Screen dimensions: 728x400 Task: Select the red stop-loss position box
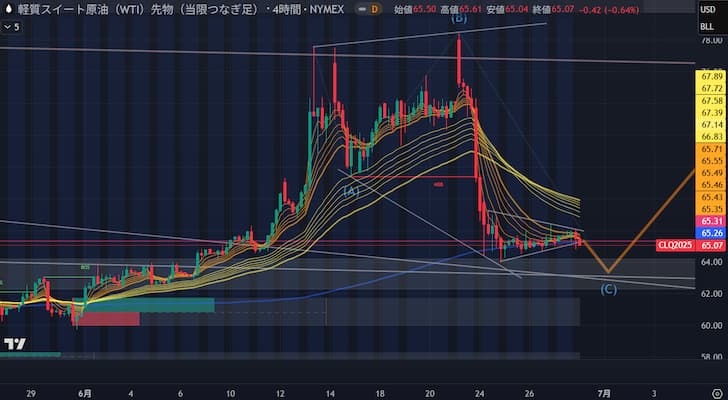point(108,319)
